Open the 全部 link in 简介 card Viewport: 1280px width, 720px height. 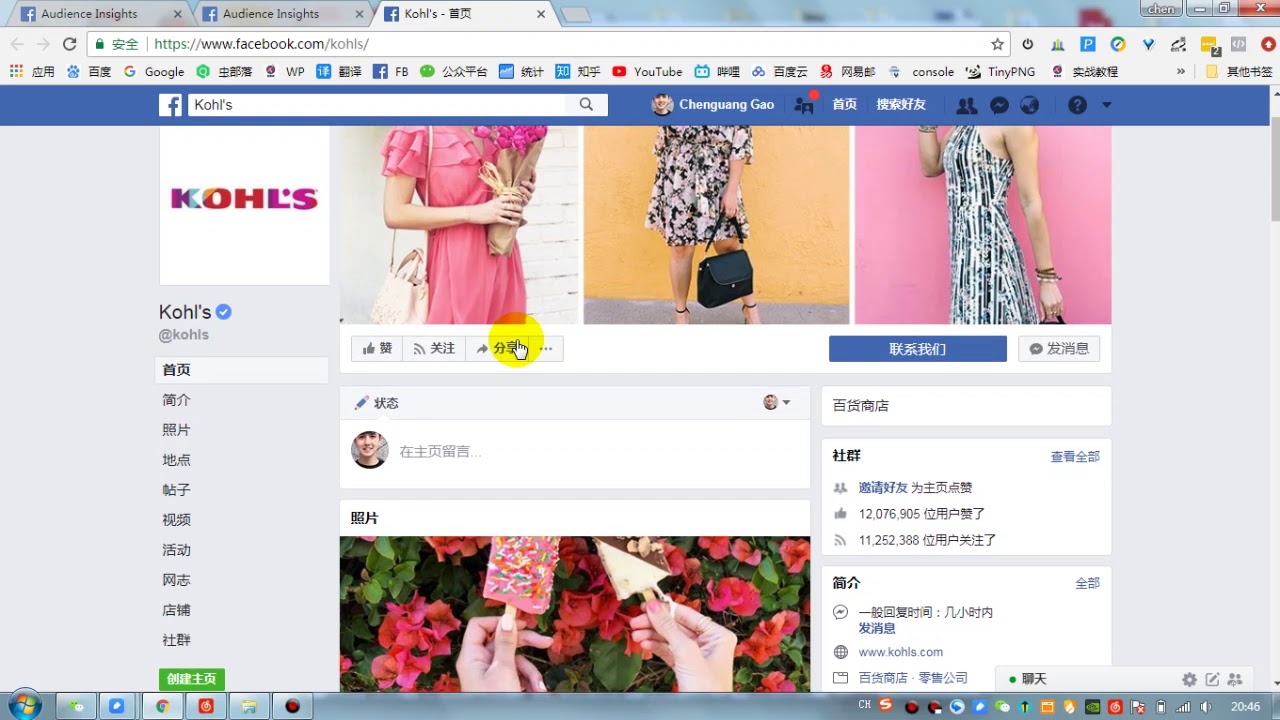[x=1087, y=583]
